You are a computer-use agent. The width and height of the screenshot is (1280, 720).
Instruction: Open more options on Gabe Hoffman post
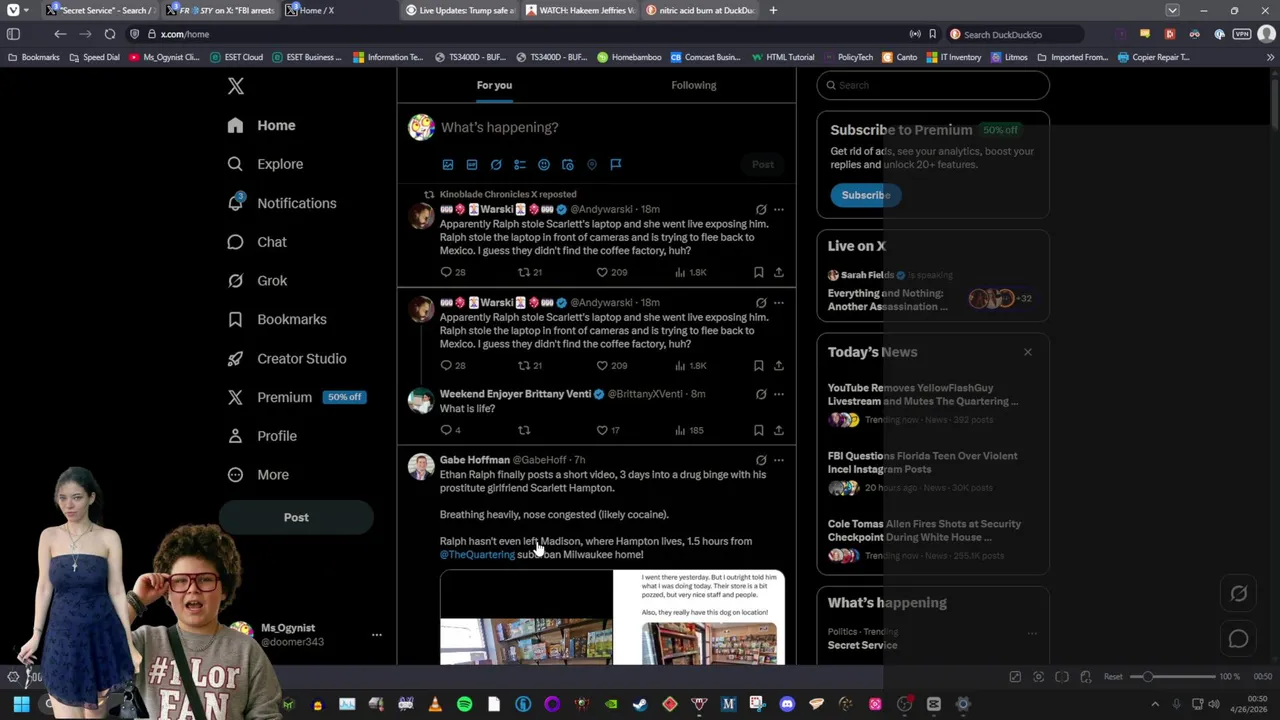778,460
